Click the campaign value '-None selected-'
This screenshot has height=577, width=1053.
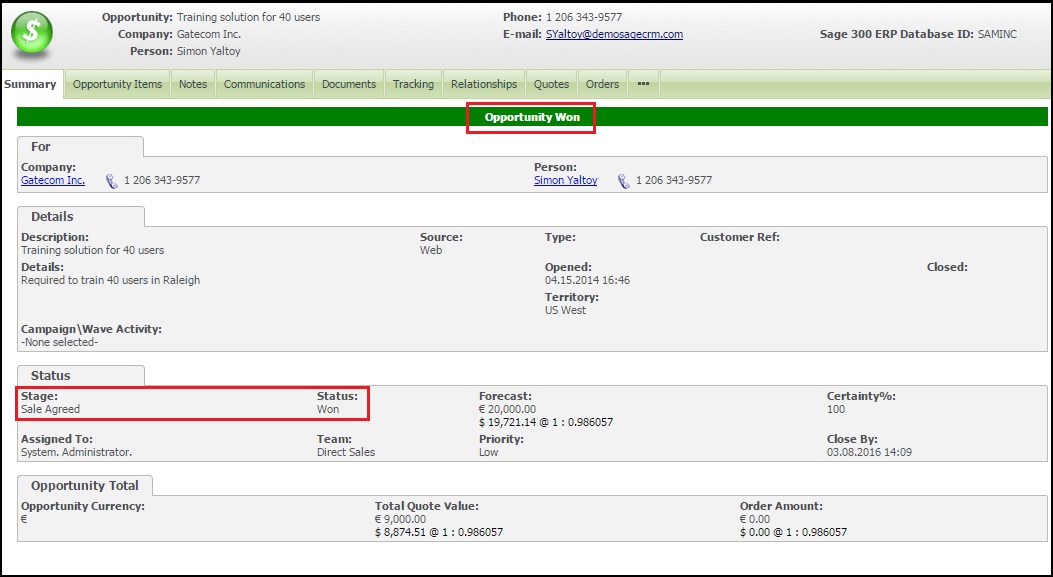click(60, 342)
